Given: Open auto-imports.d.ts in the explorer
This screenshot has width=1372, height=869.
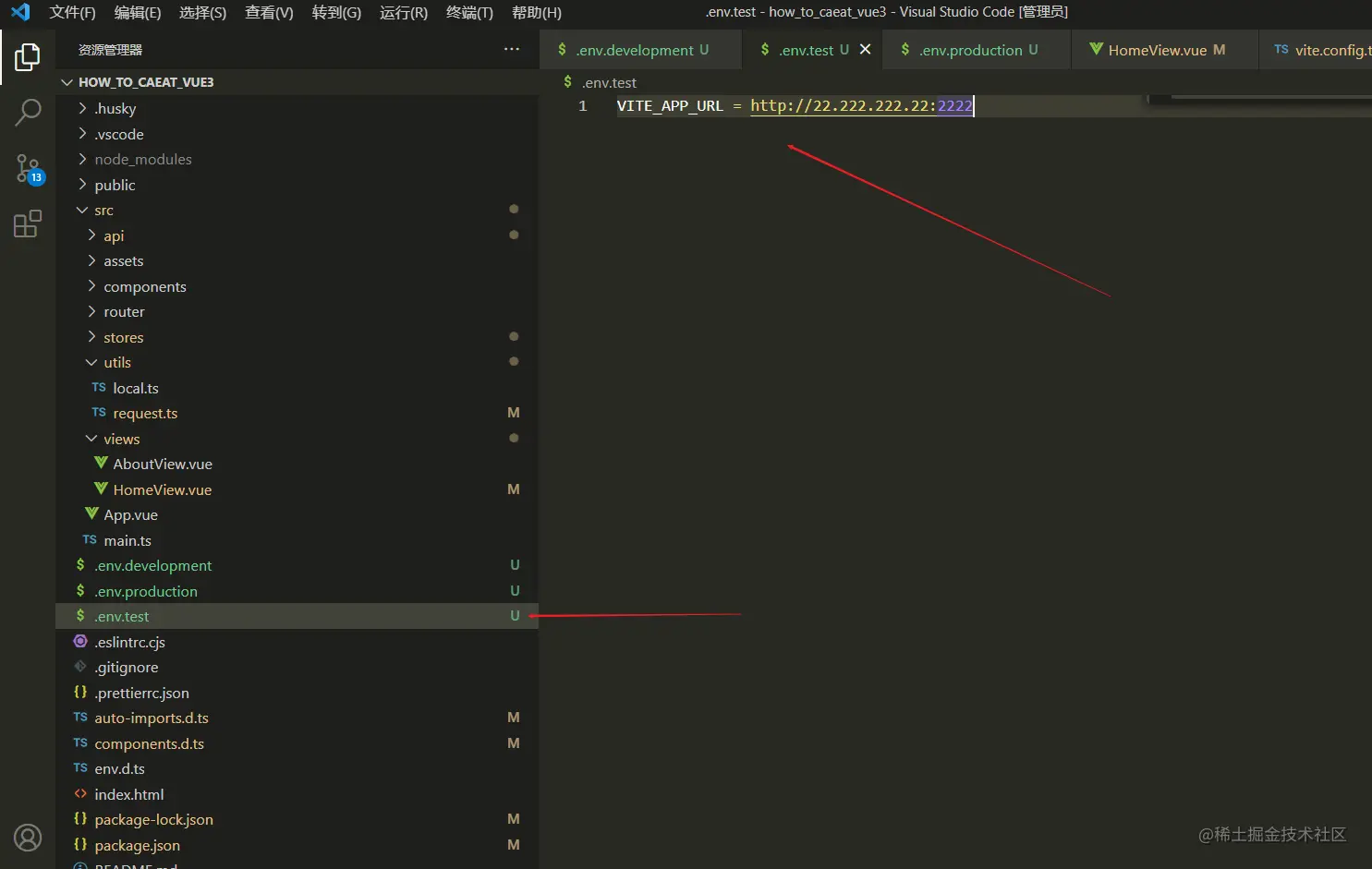Looking at the screenshot, I should (x=297, y=718).
